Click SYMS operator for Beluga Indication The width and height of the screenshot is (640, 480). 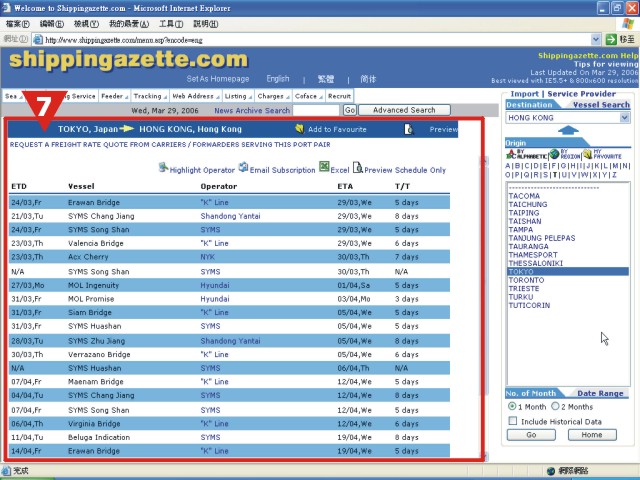(210, 437)
